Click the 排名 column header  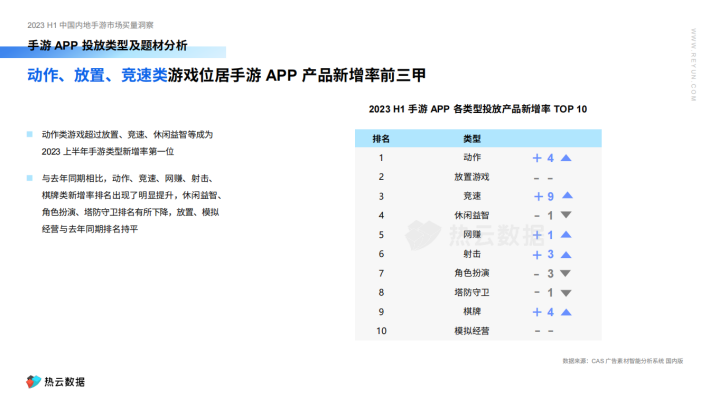381,139
